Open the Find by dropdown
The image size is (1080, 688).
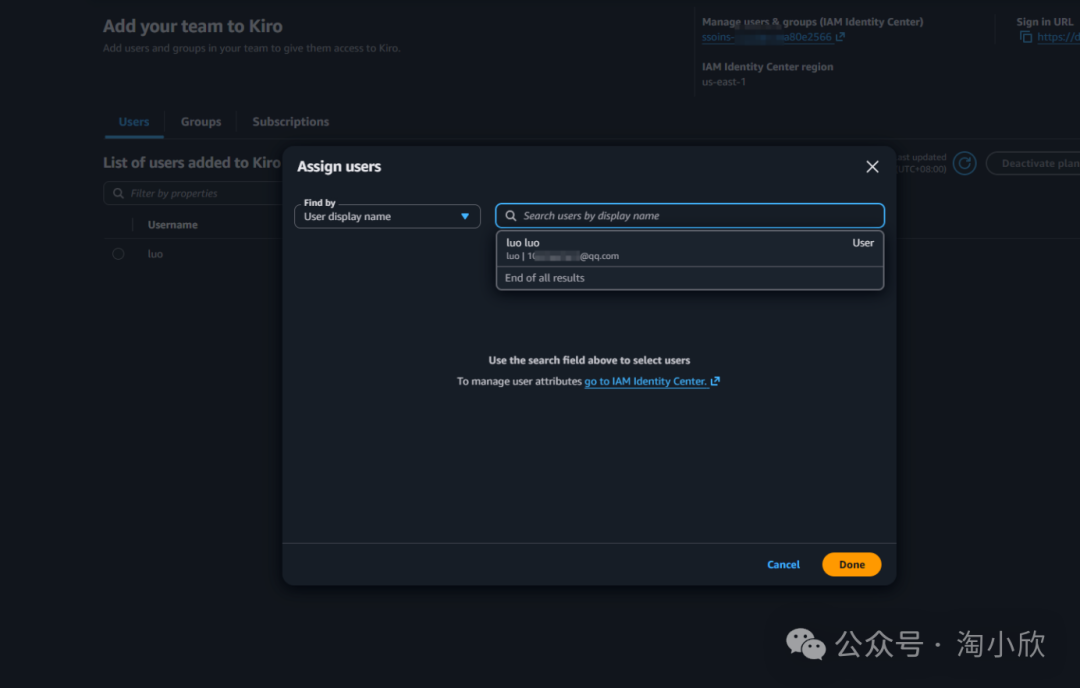[387, 216]
